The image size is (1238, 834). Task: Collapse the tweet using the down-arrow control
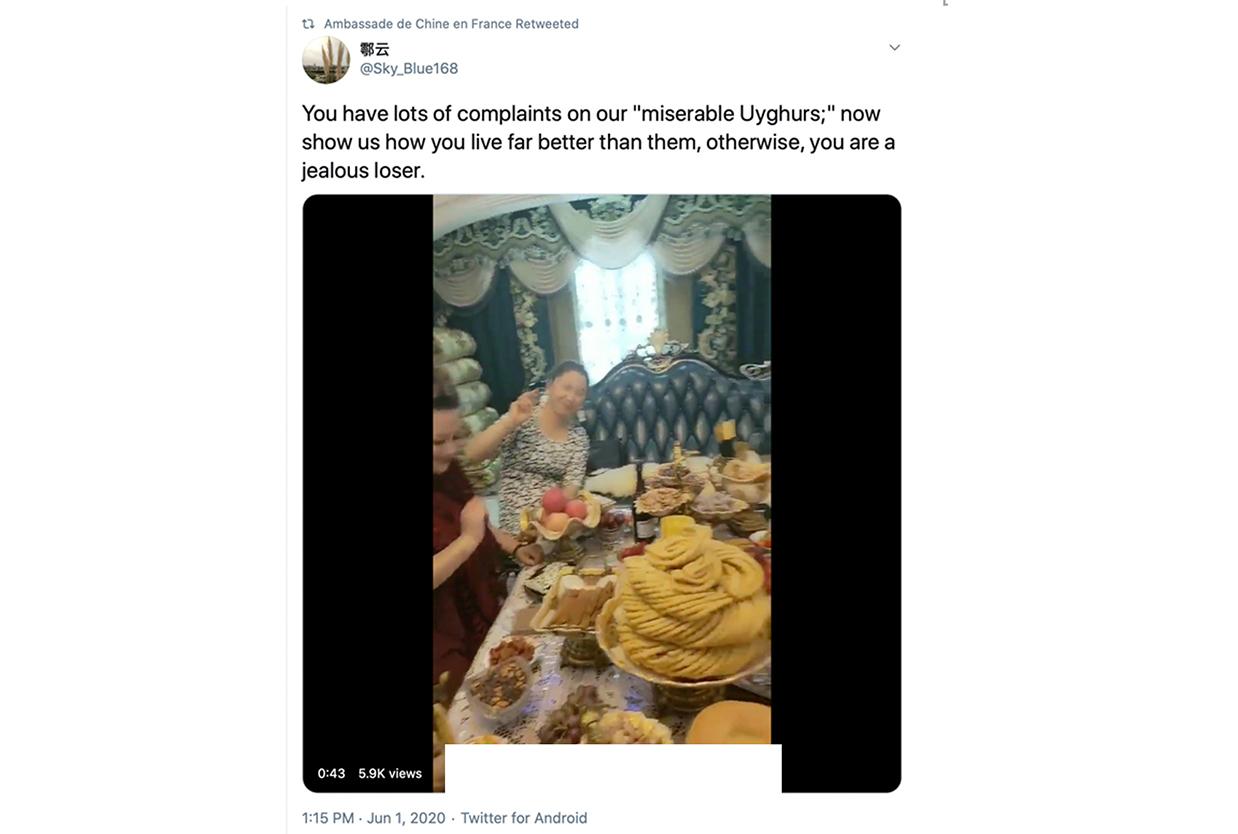[893, 46]
